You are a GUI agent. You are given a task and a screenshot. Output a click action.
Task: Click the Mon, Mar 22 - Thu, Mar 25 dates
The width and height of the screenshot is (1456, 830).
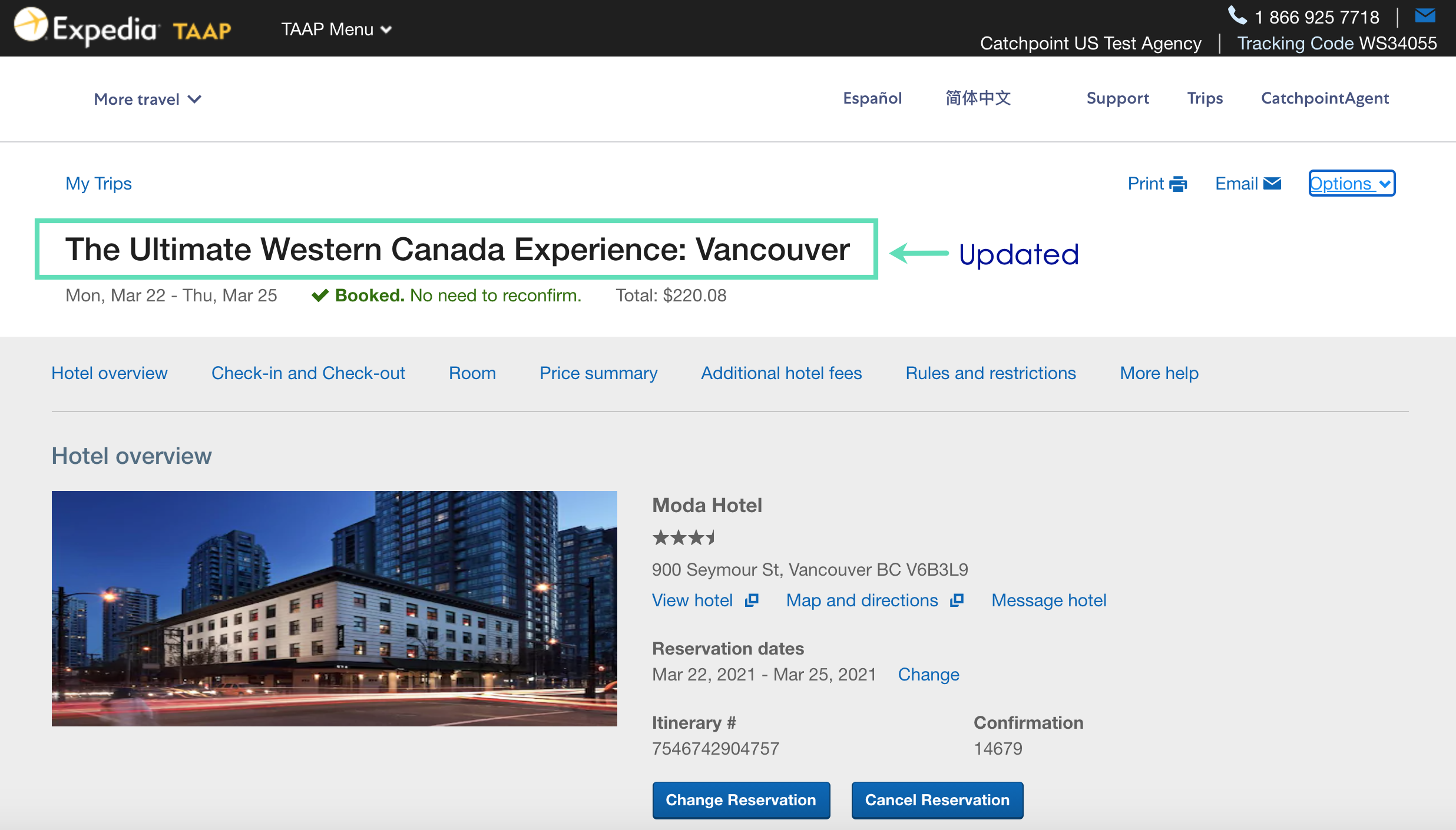pos(171,296)
